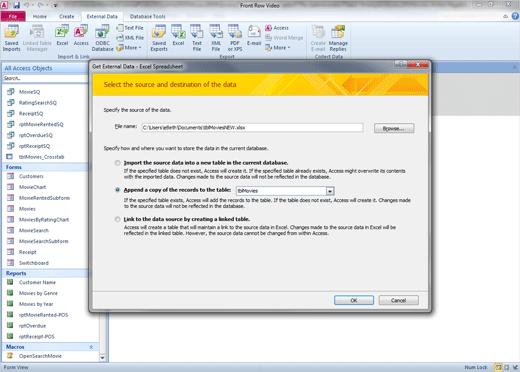Select Import source data into new table
520x372 pixels.
tap(117, 163)
